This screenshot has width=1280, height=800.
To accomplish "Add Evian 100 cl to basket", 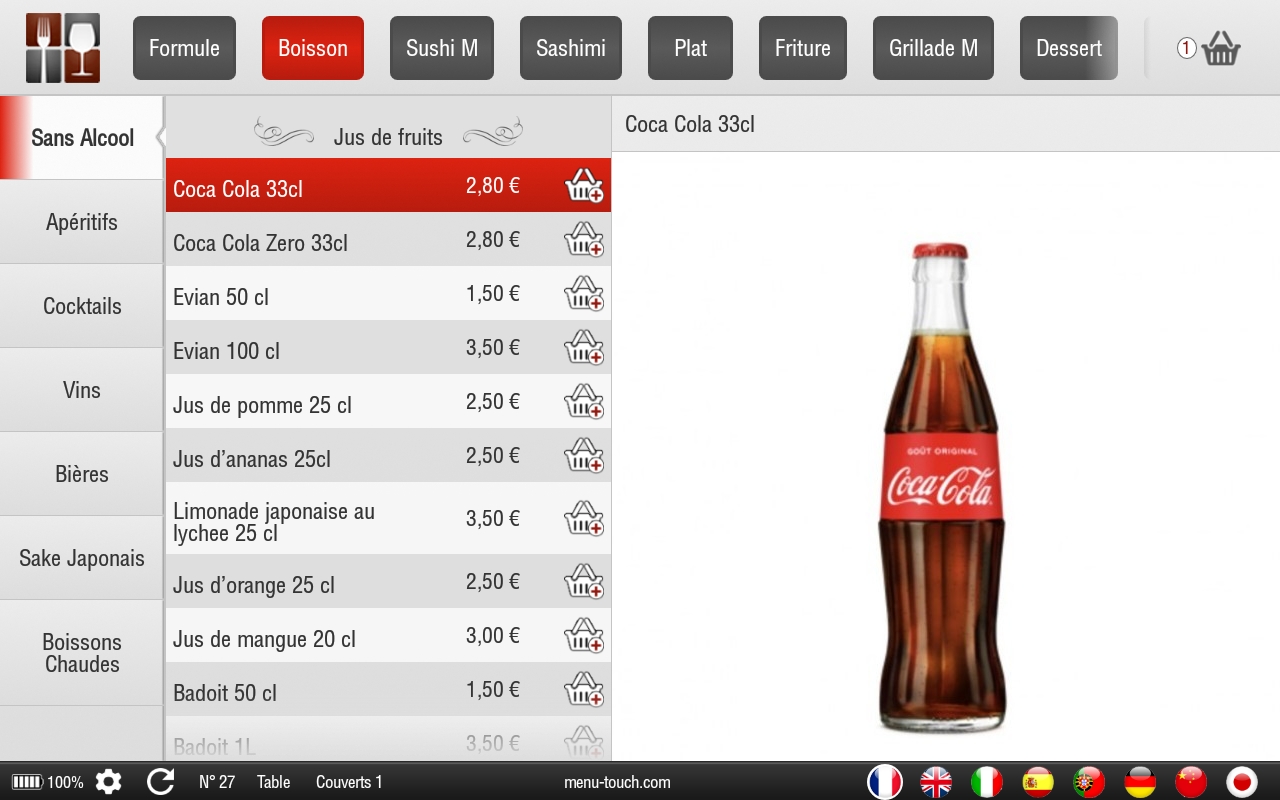I will click(584, 348).
